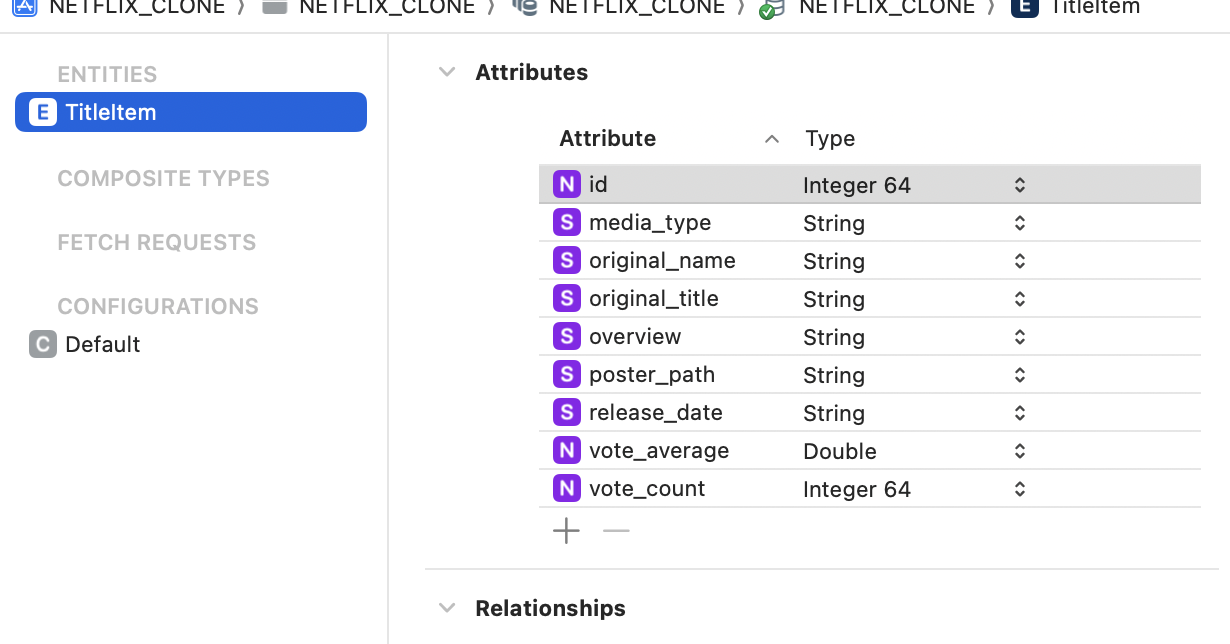Screen dimensions: 1230x644
Task: Click Integer 64 type value for vote_count
Action: coord(857,489)
